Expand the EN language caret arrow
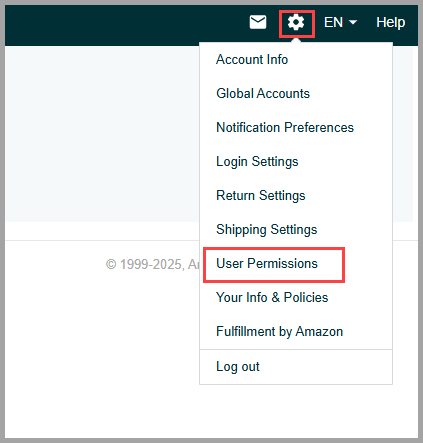Screen dimensions: 423x443 pos(353,22)
